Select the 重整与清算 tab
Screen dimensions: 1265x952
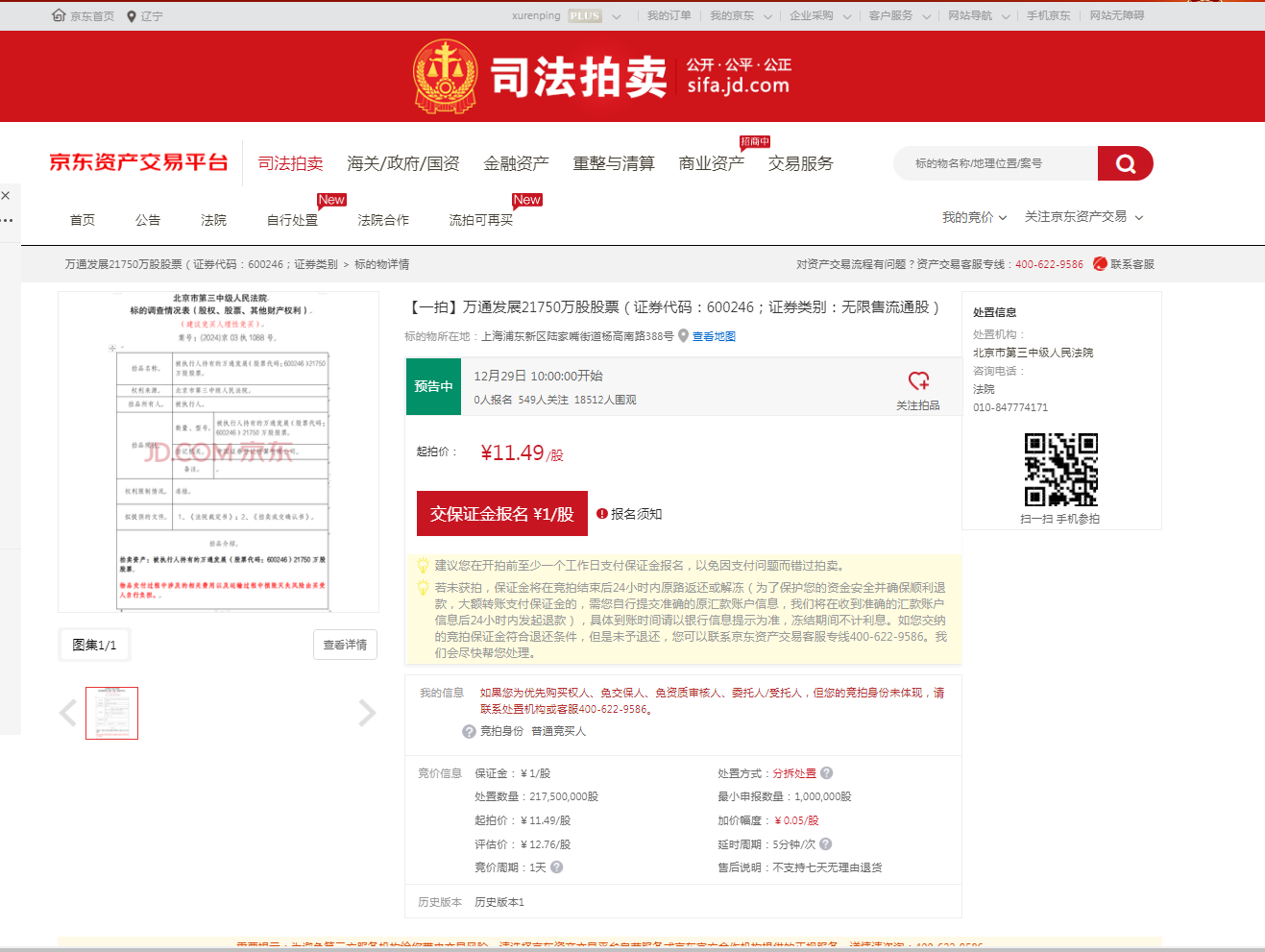(x=614, y=163)
